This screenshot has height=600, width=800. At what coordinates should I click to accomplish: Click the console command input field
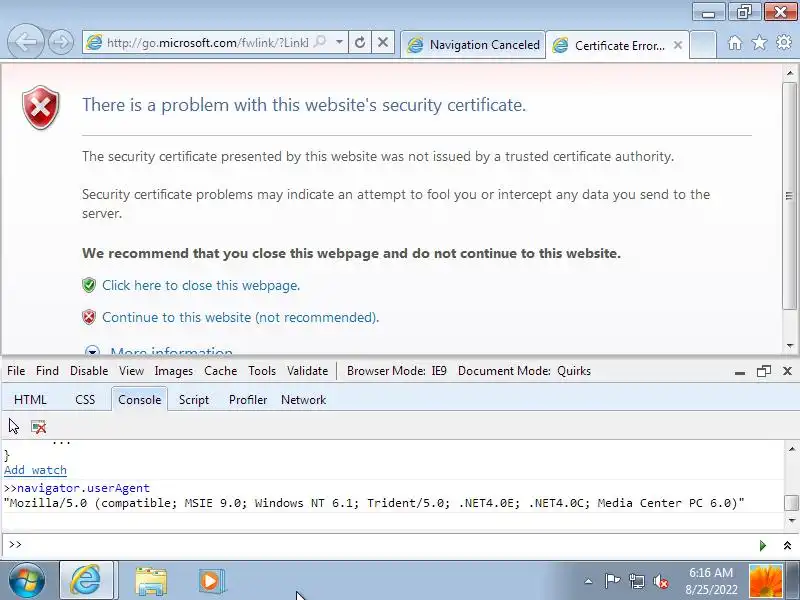(x=388, y=545)
